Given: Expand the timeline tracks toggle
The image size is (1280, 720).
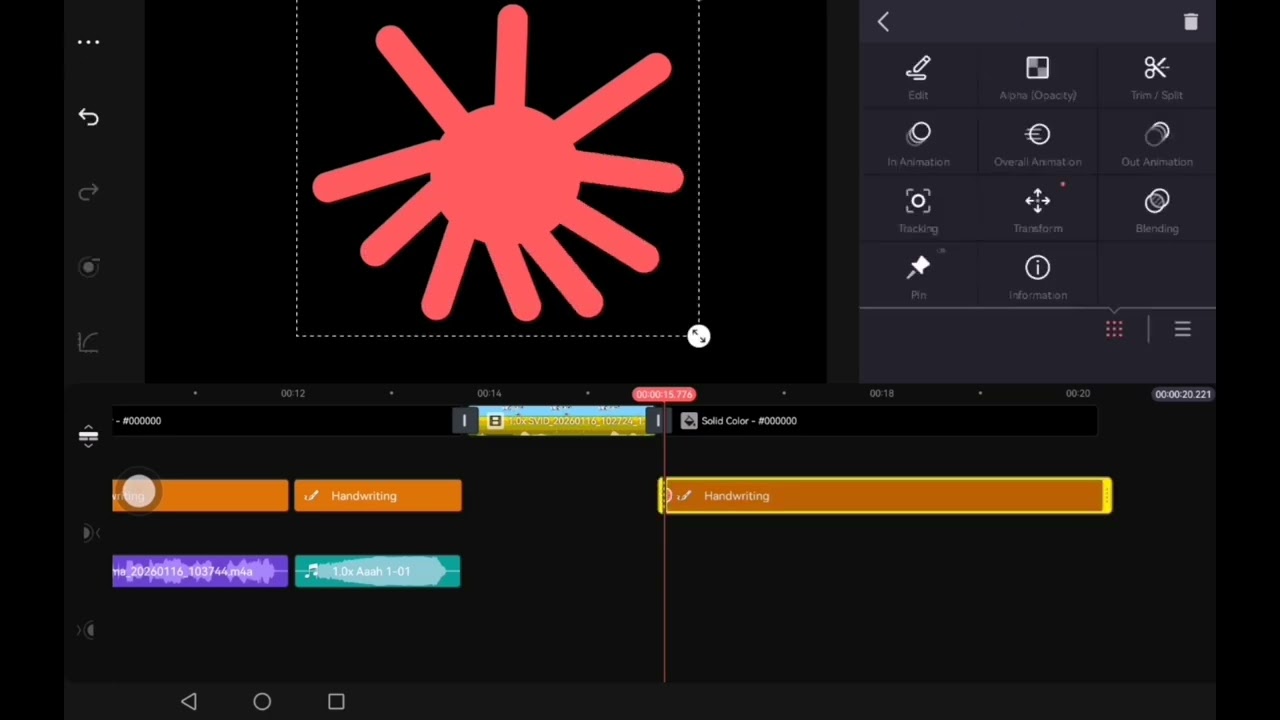Looking at the screenshot, I should tap(88, 437).
